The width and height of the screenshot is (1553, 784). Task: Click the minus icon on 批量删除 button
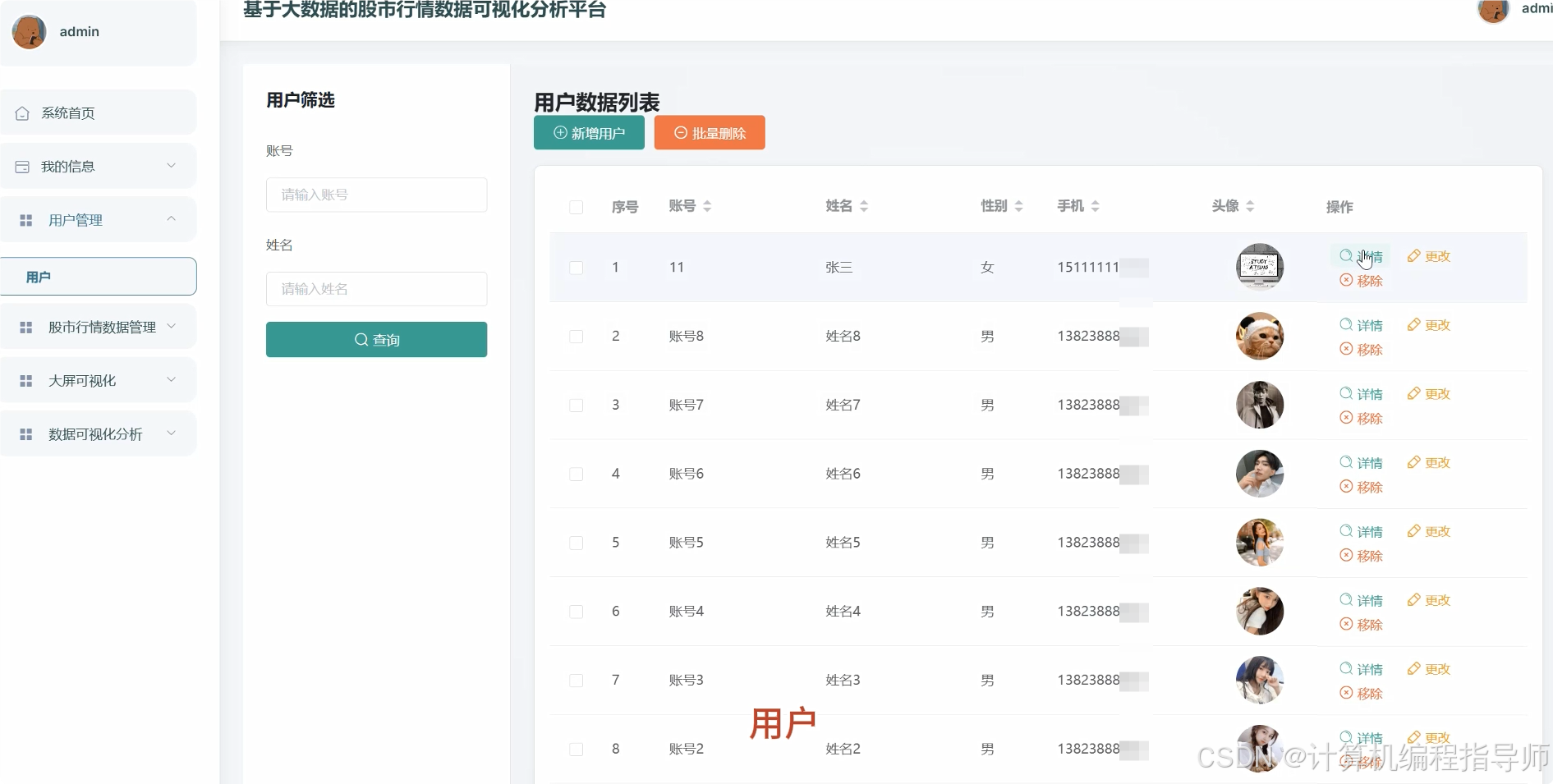pyautogui.click(x=679, y=132)
